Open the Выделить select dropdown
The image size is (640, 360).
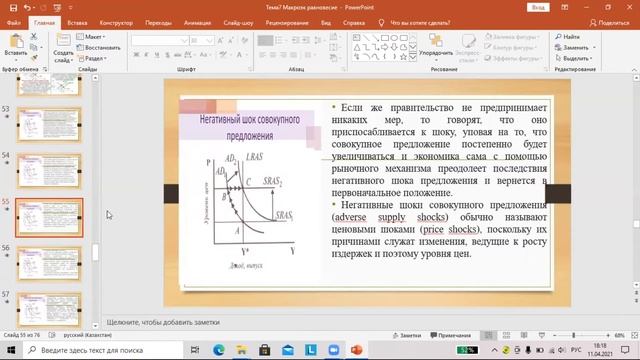(573, 58)
